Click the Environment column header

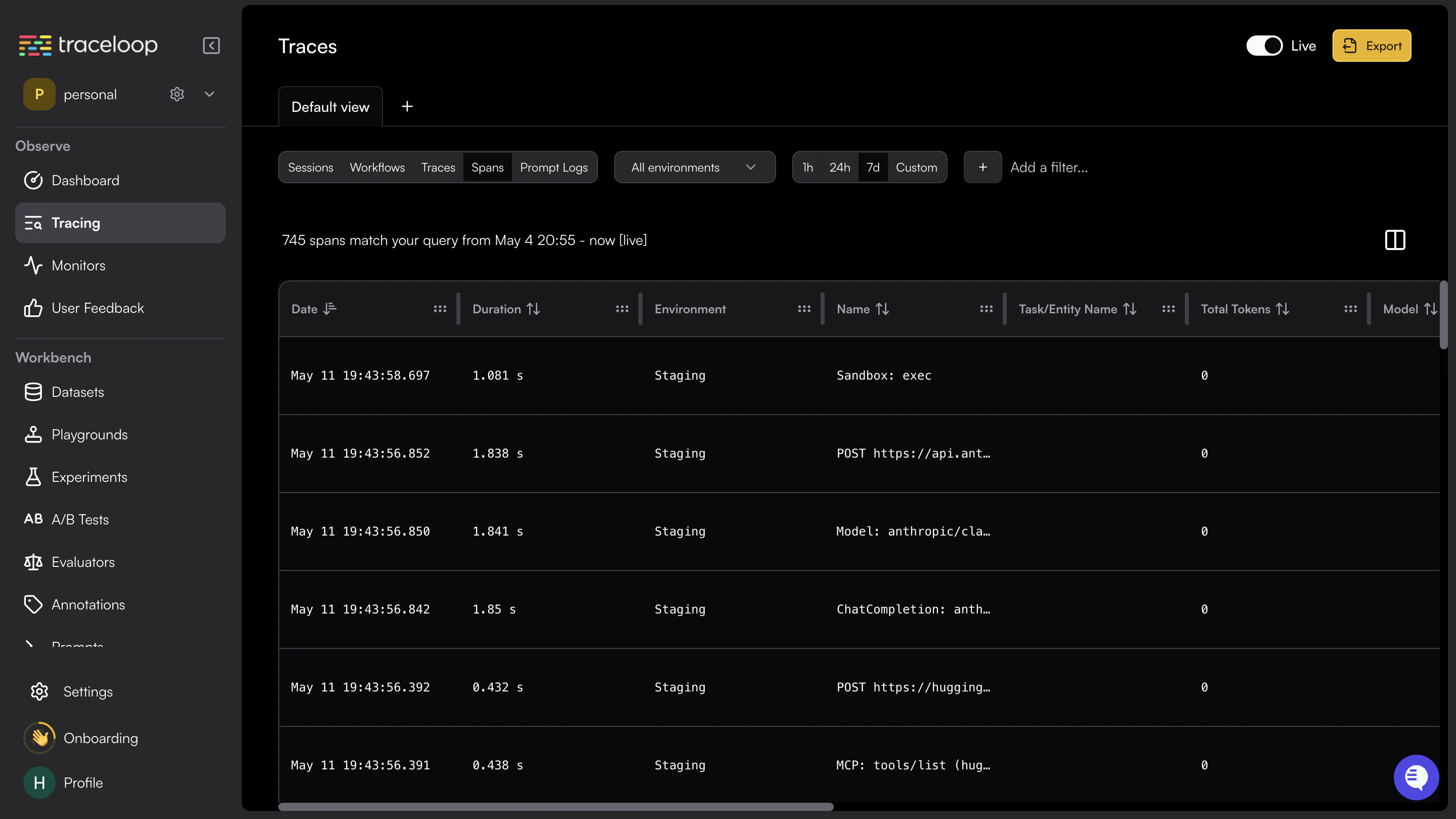point(690,309)
